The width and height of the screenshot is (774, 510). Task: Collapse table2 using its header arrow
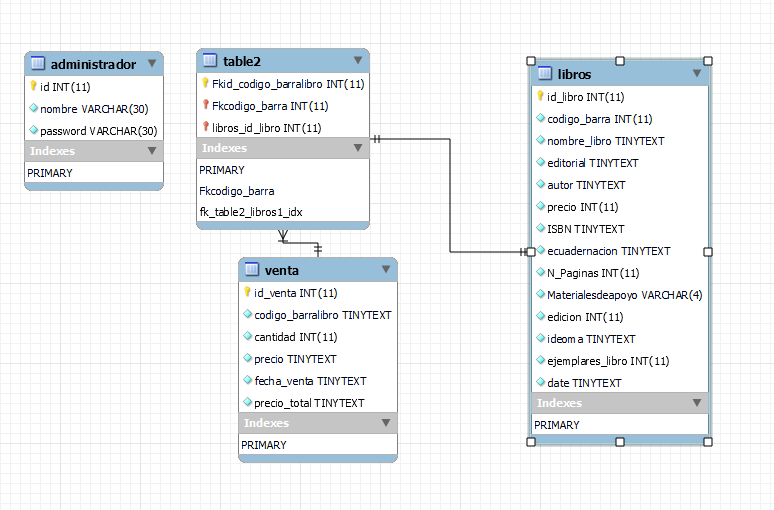[x=358, y=60]
